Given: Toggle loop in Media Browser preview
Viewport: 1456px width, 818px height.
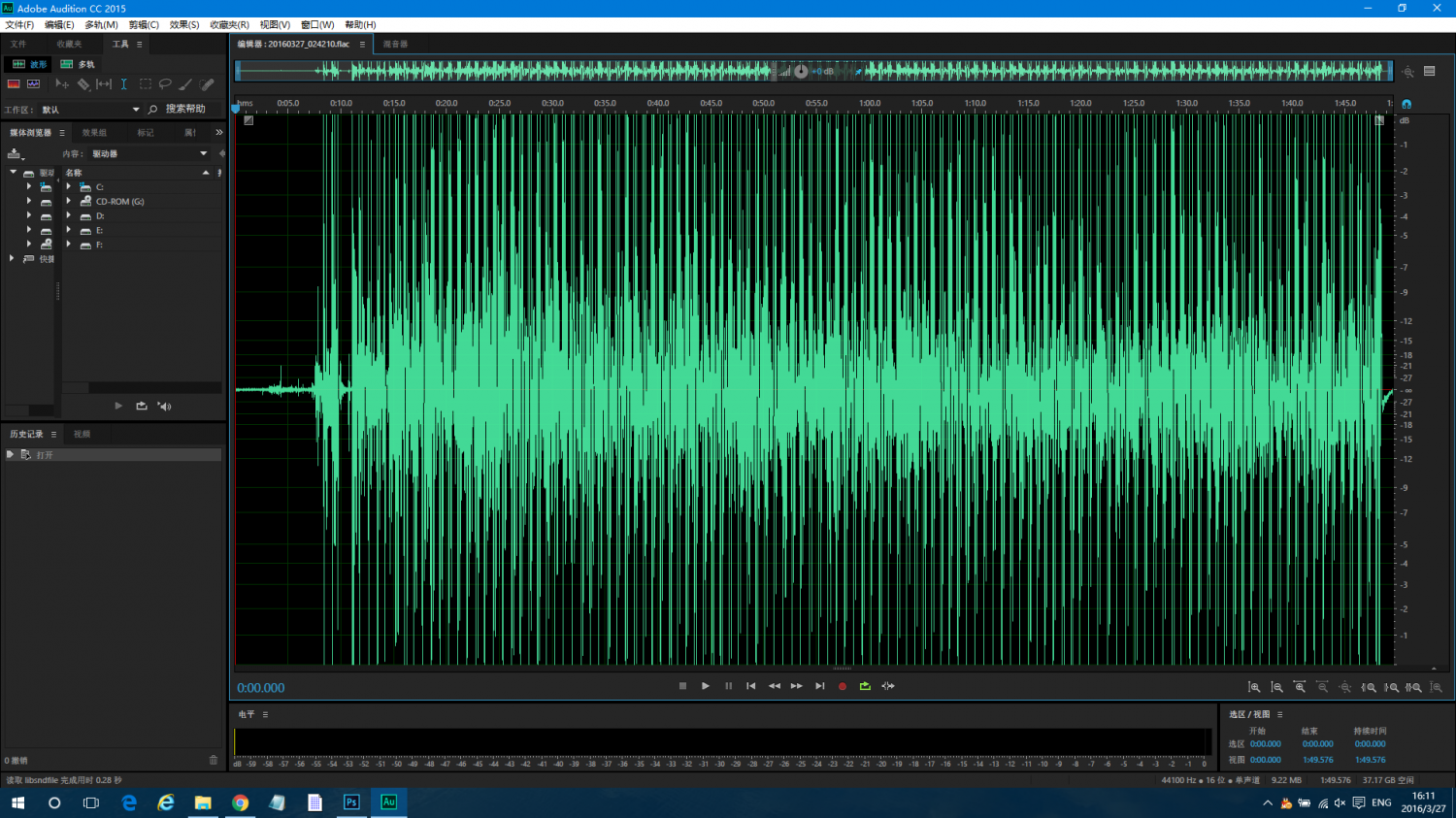Looking at the screenshot, I should coord(142,407).
